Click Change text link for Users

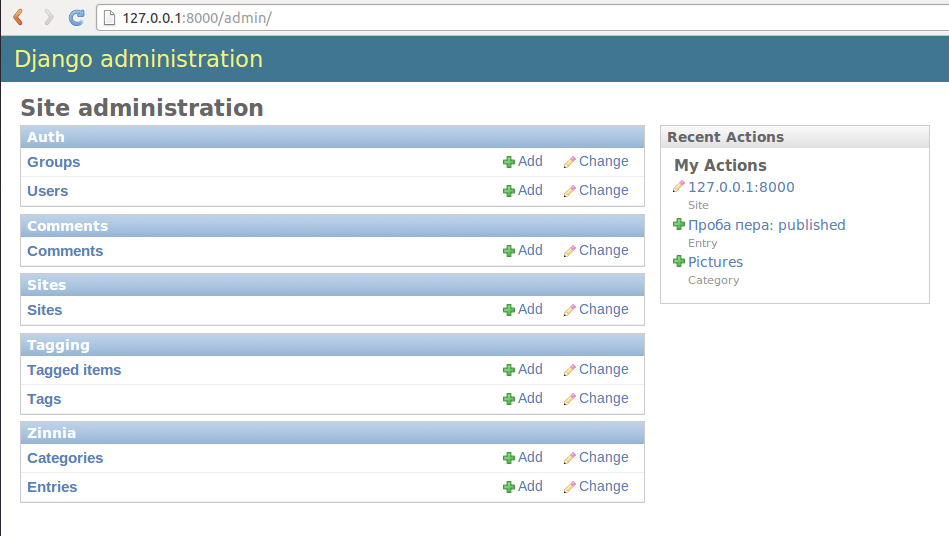click(603, 191)
